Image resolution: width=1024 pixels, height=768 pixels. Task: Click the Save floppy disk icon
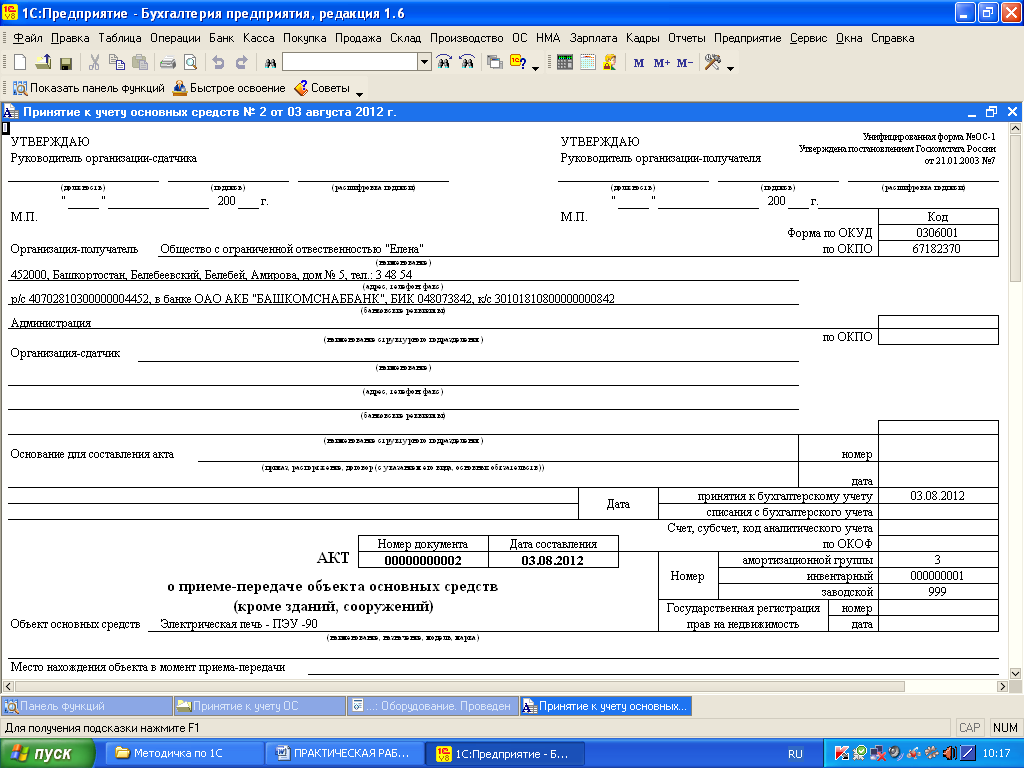point(65,63)
